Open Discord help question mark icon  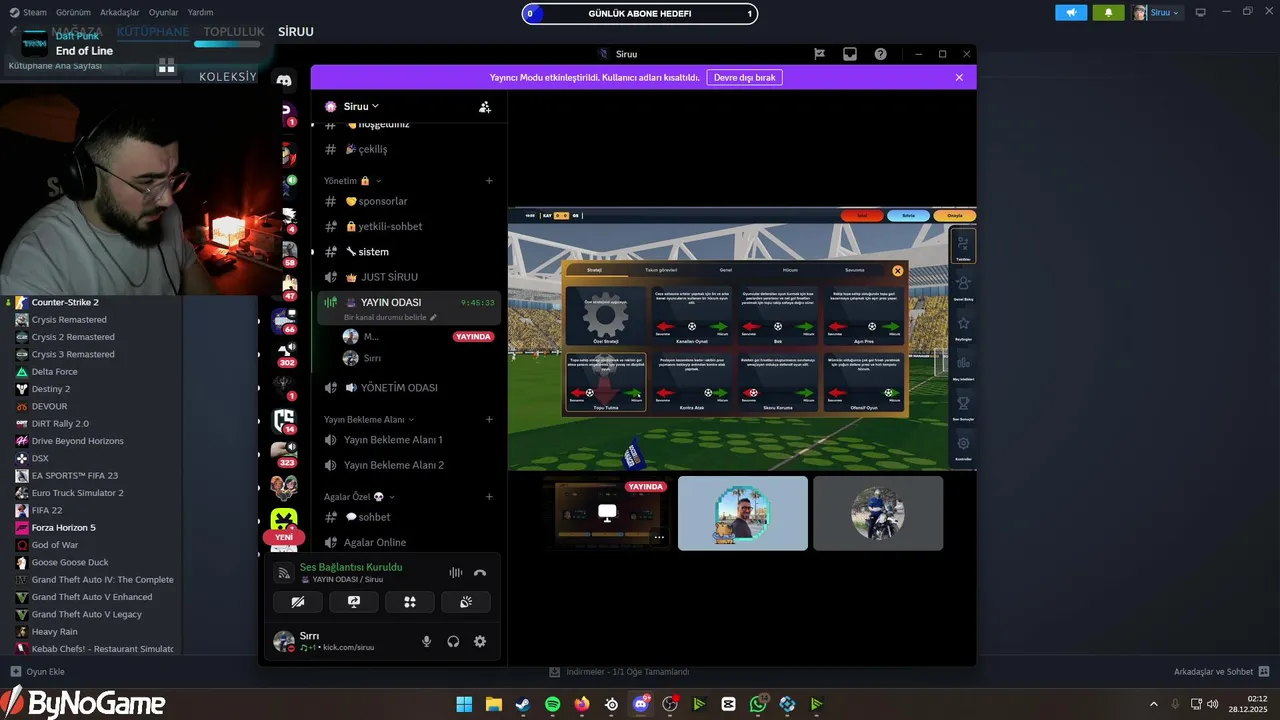pos(880,54)
